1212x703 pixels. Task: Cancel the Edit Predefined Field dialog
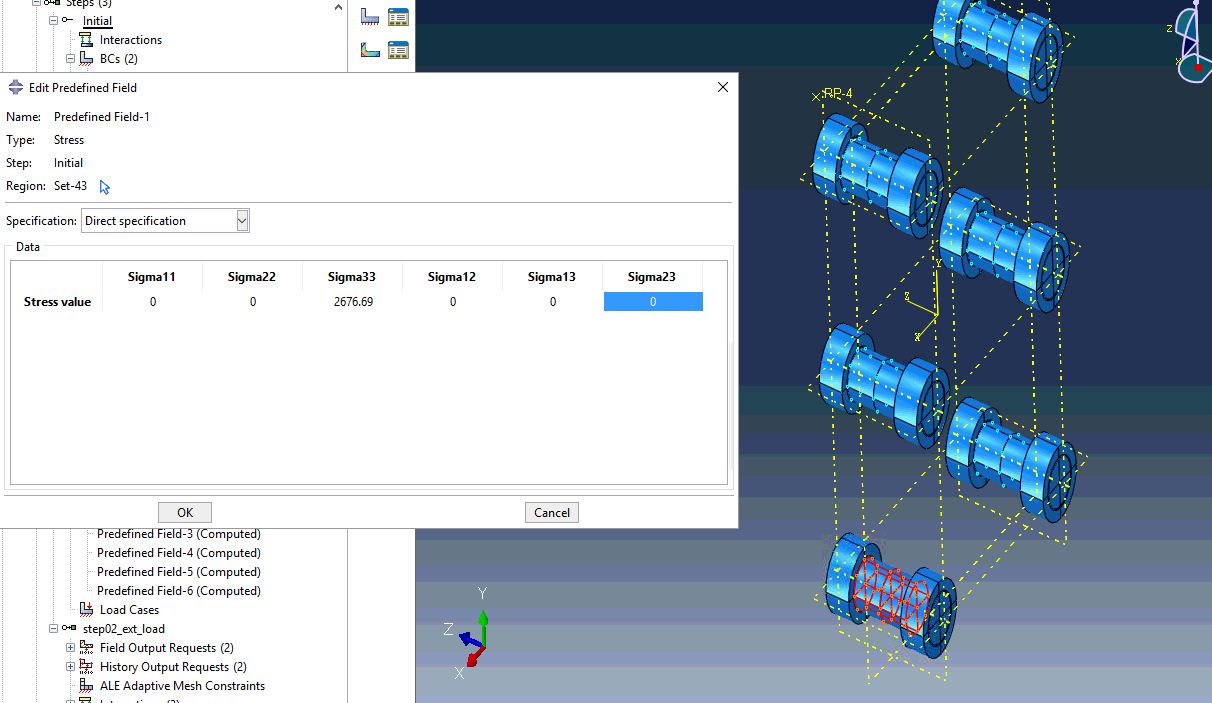(x=551, y=513)
